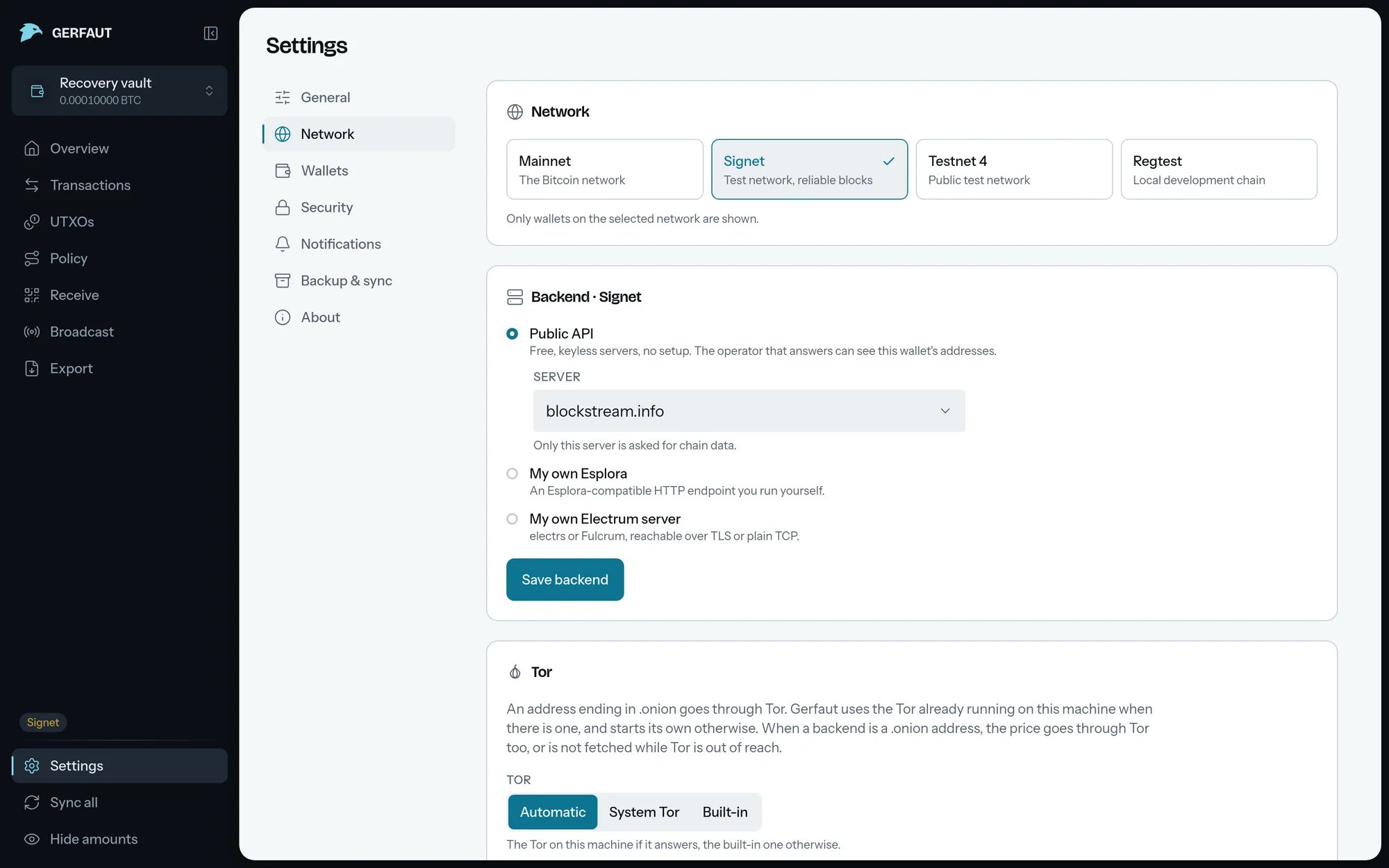
Task: Set Tor mode to System Tor
Action: tap(644, 812)
